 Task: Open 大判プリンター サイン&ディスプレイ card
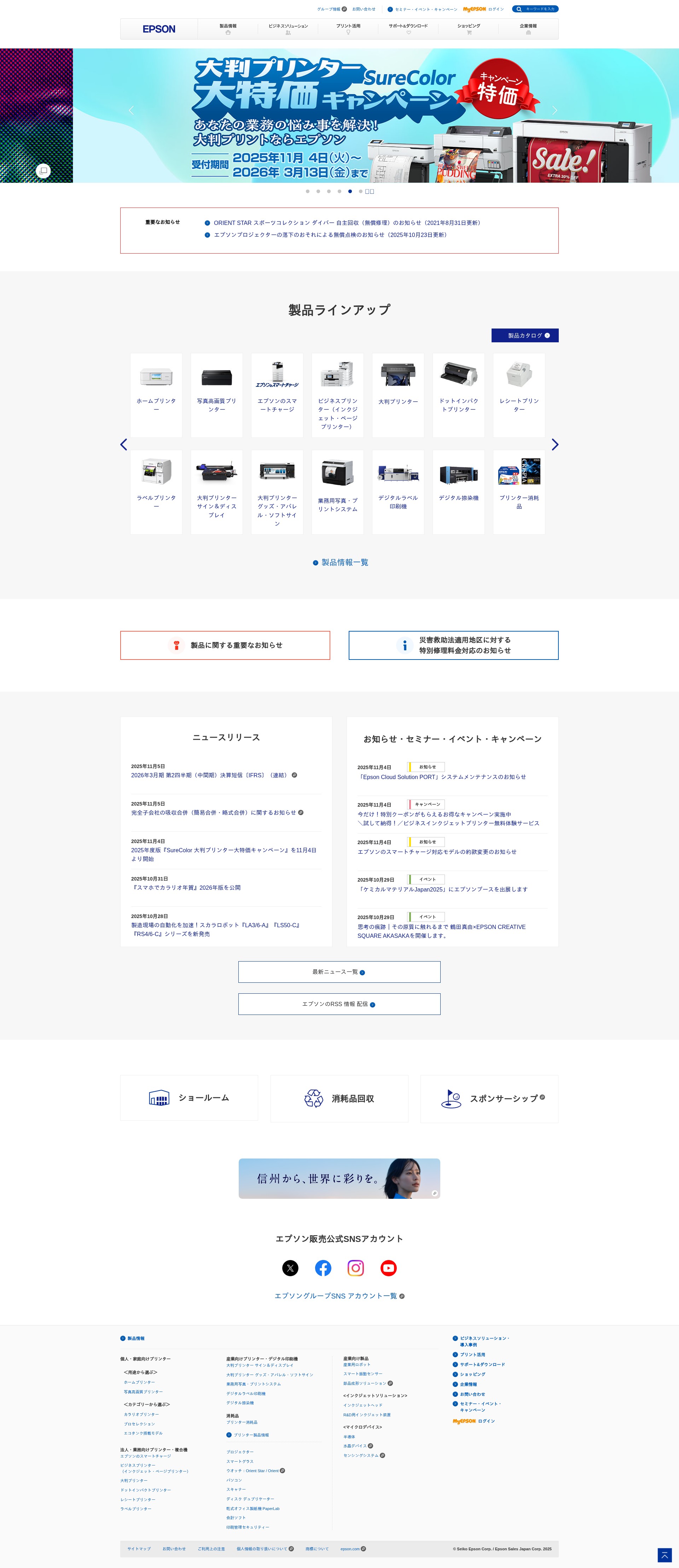tap(216, 492)
